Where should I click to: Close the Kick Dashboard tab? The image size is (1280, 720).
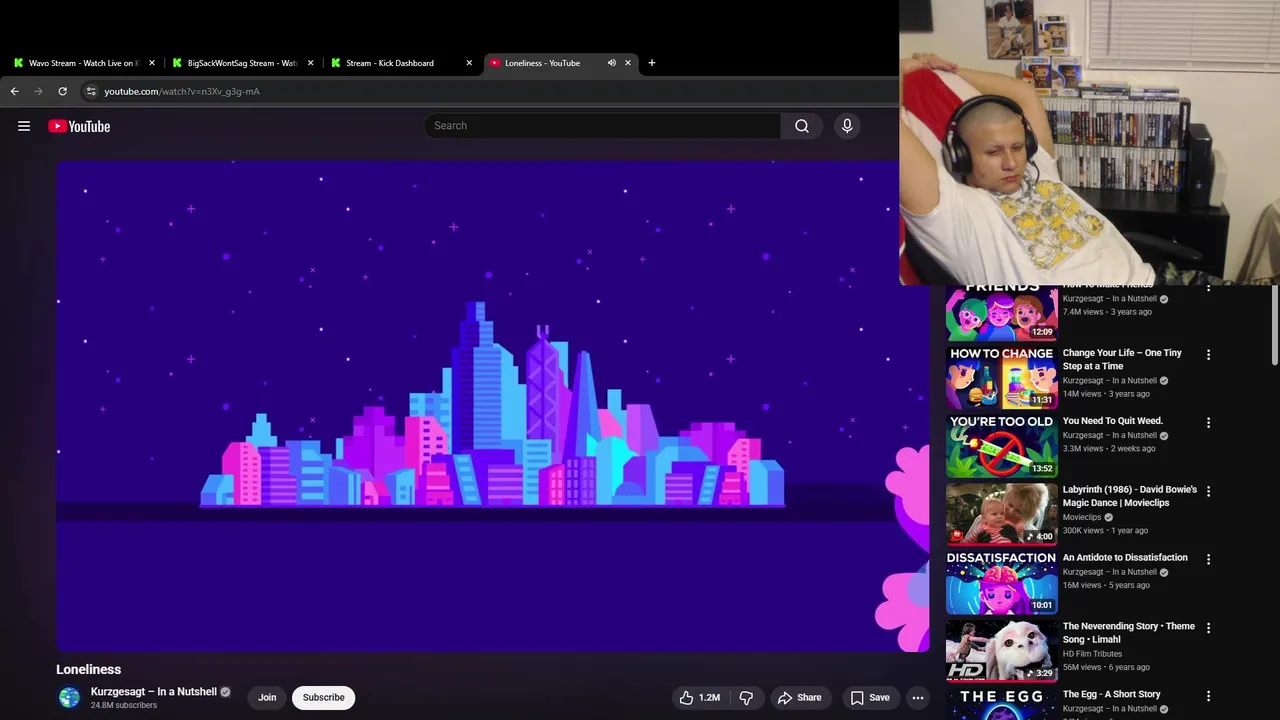click(x=469, y=63)
